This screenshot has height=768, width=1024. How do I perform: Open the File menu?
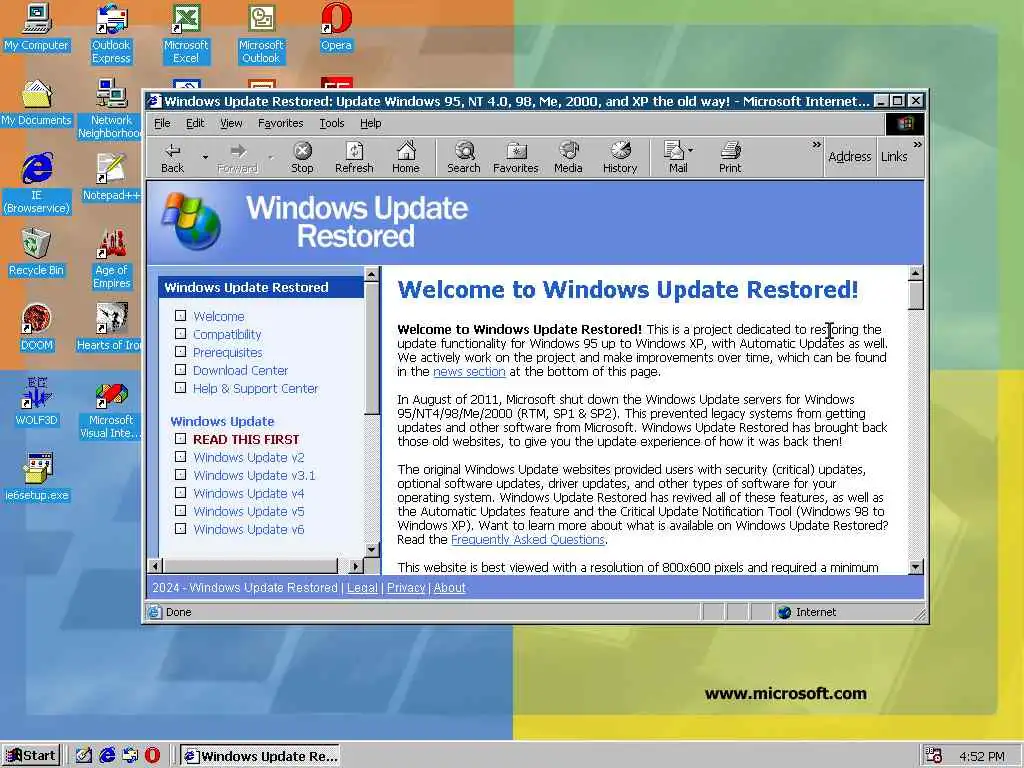click(162, 123)
